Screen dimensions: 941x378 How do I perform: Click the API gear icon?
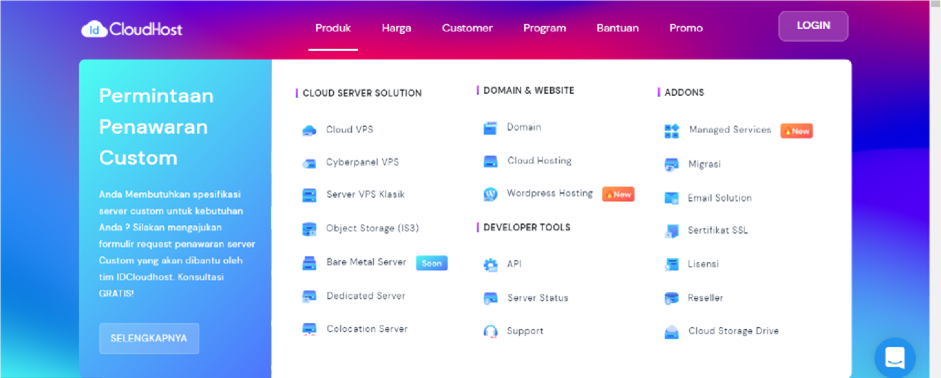point(490,265)
